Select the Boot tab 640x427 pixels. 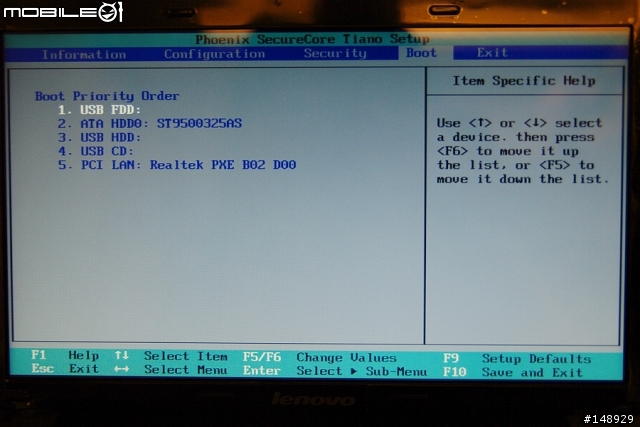(x=421, y=53)
